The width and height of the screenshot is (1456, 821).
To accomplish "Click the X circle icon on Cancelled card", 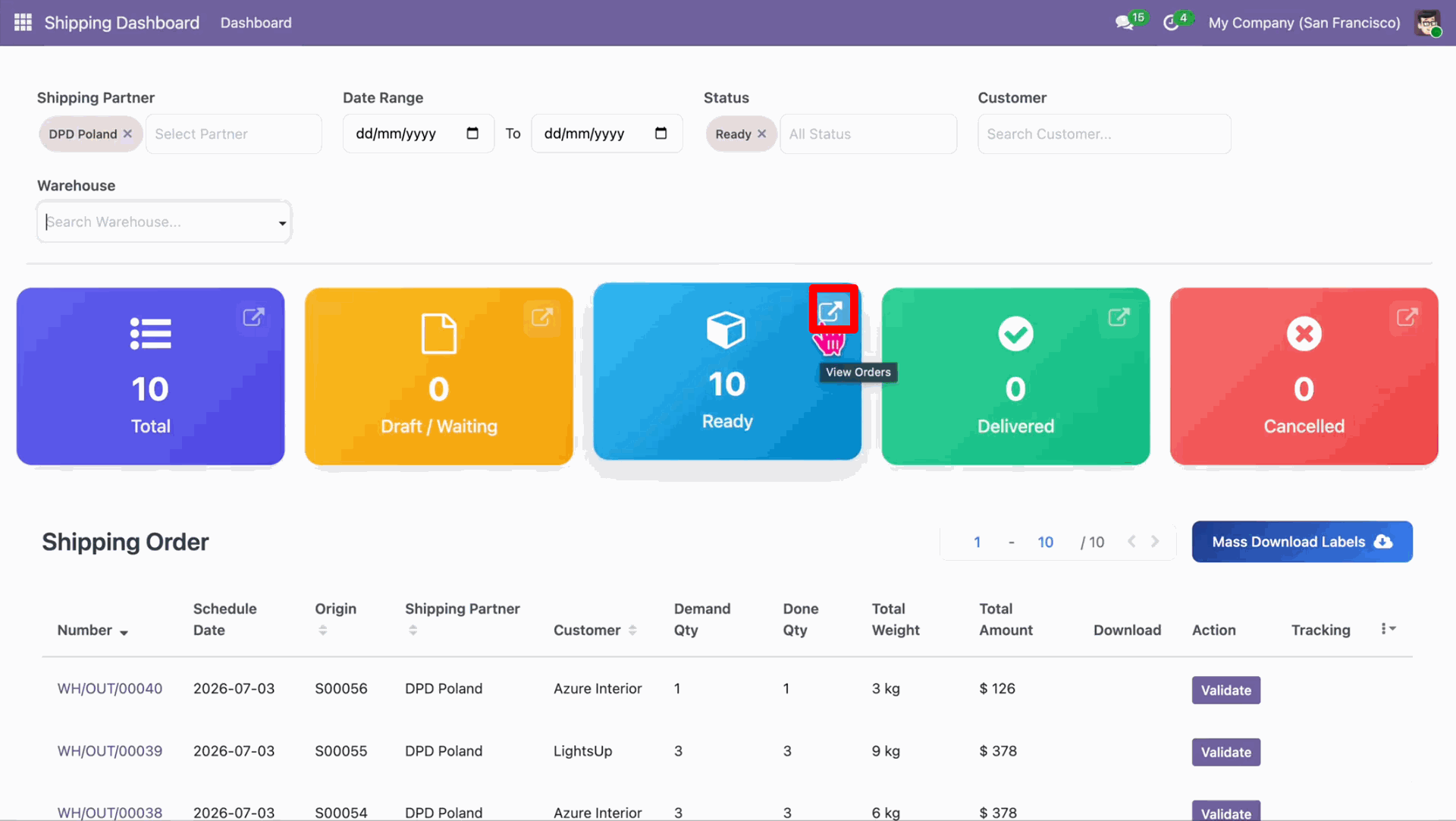I will click(1304, 334).
